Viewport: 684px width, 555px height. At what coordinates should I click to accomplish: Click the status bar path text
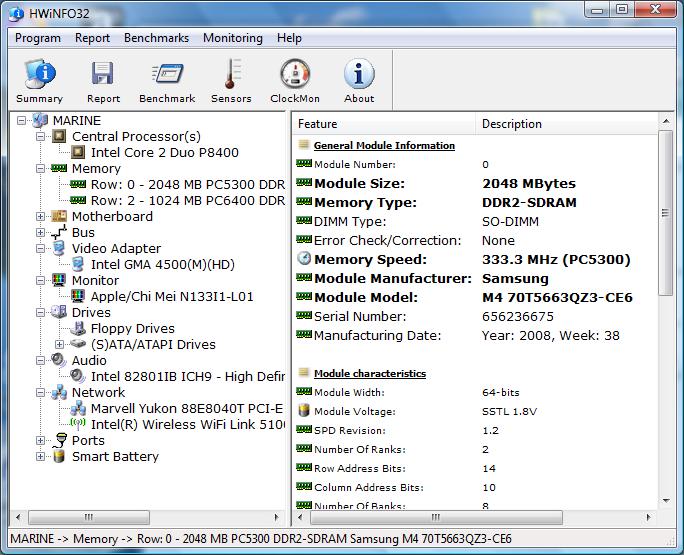click(261, 539)
